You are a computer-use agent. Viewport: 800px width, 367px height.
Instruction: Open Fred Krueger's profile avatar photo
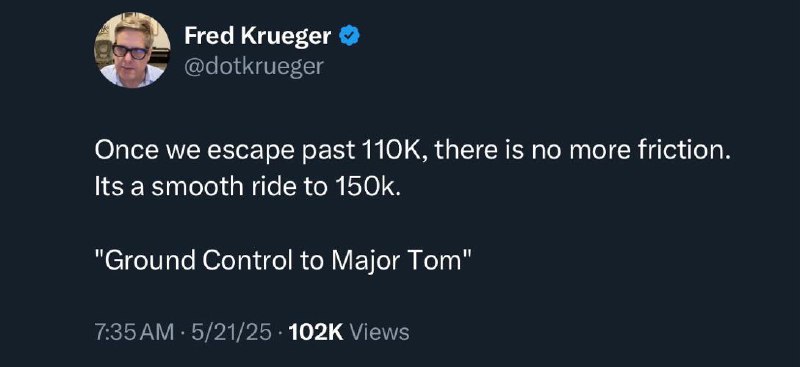pos(132,50)
